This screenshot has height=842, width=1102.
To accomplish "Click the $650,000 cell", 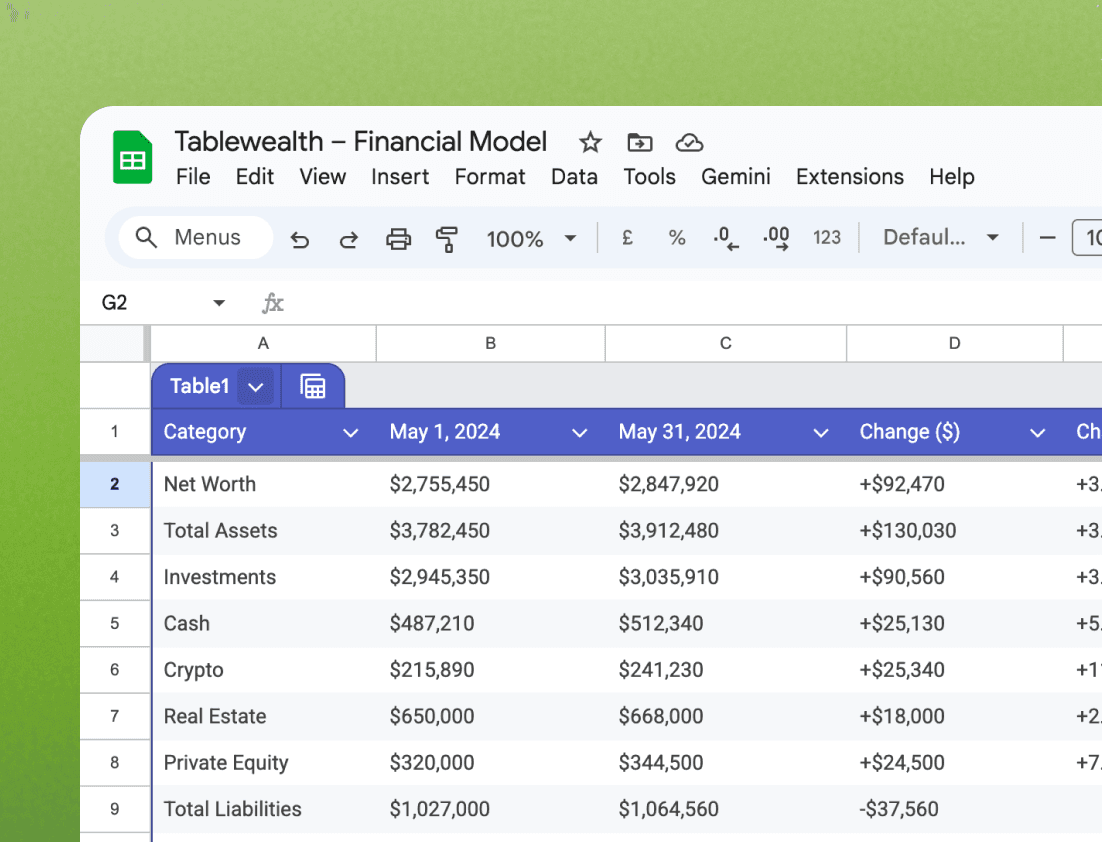I will tap(491, 716).
